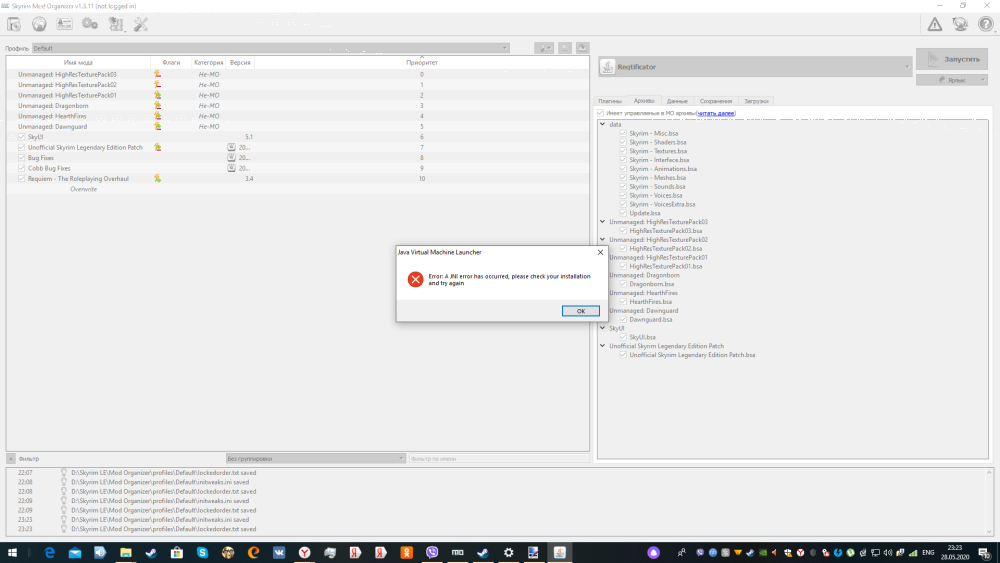The image size is (1000, 563).
Task: Click version icon on Cobb Bug Fixes row
Action: [232, 168]
